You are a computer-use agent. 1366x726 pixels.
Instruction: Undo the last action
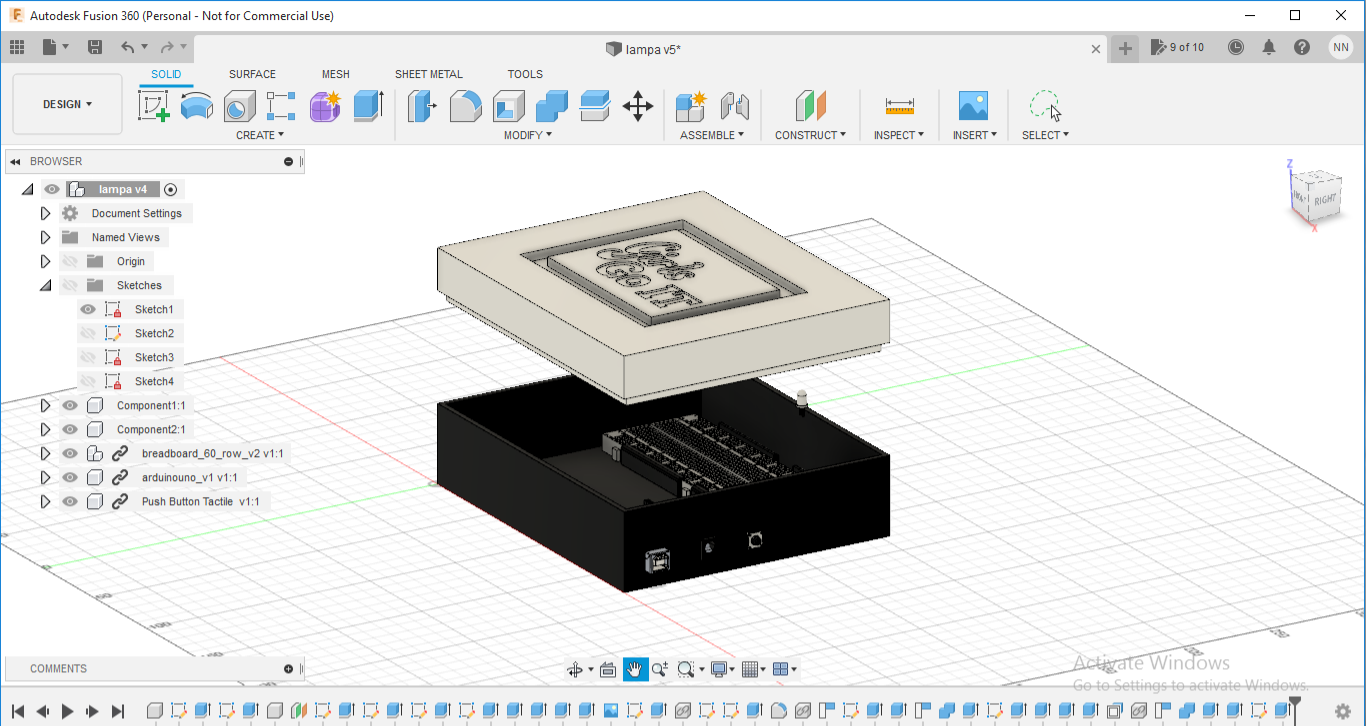click(x=127, y=47)
